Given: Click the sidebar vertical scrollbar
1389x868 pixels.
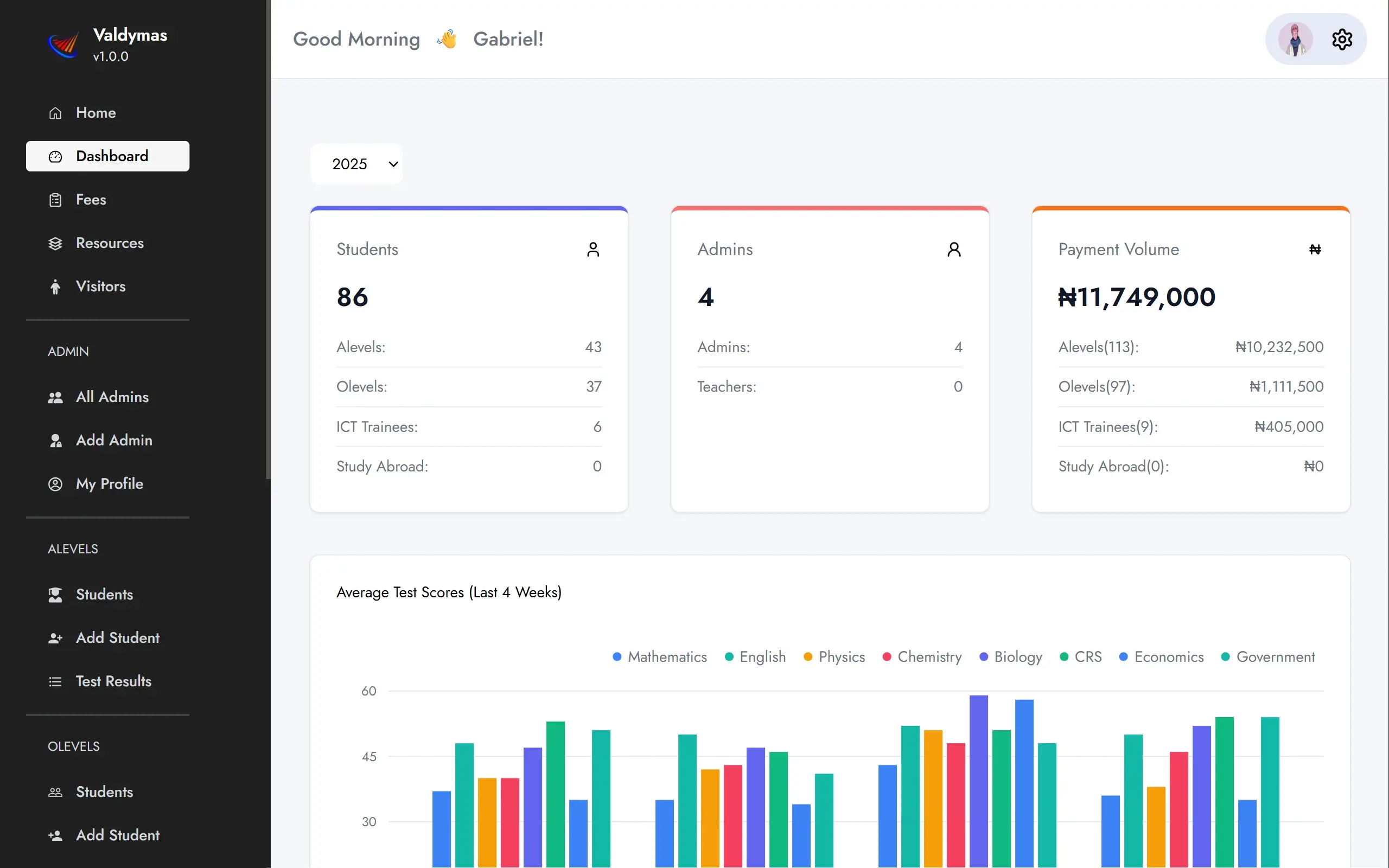Looking at the screenshot, I should (267, 239).
